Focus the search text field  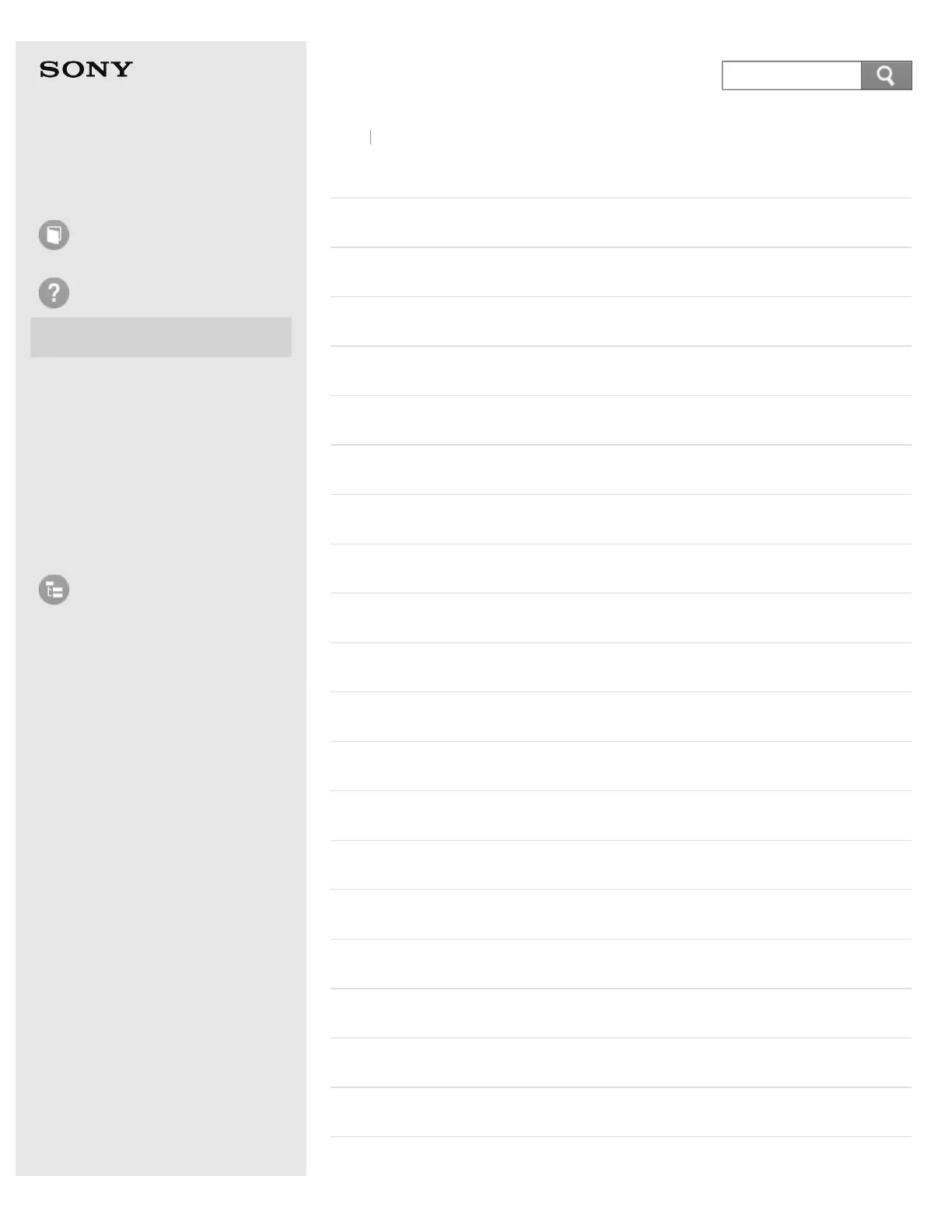pos(792,75)
